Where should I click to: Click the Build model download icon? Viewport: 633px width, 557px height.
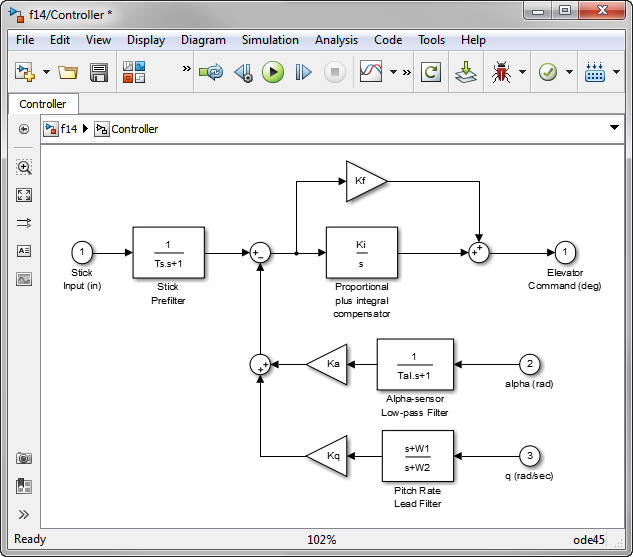pos(465,72)
